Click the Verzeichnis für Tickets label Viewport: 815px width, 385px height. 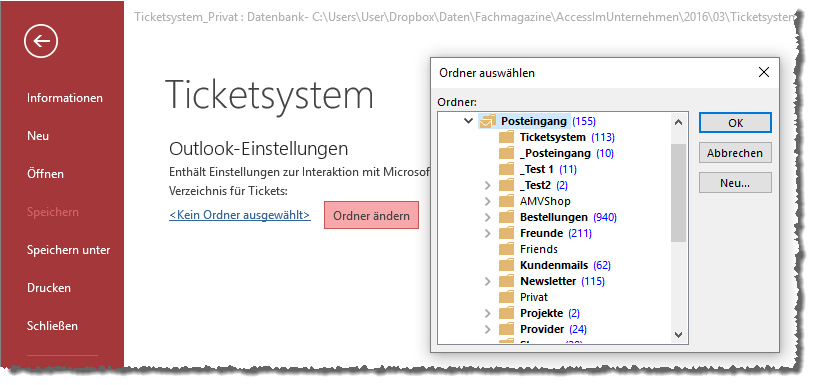point(228,191)
